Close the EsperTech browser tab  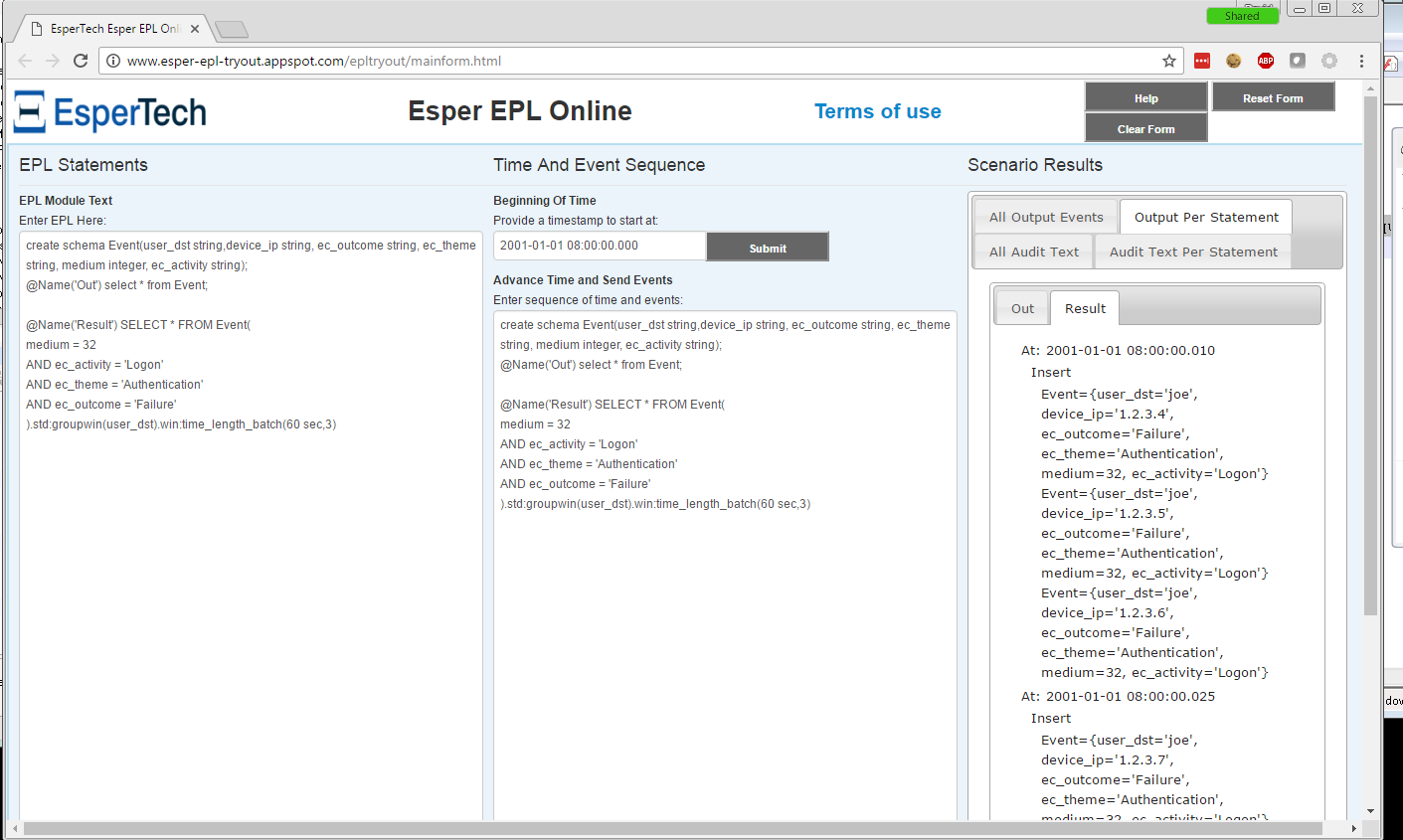[x=195, y=29]
